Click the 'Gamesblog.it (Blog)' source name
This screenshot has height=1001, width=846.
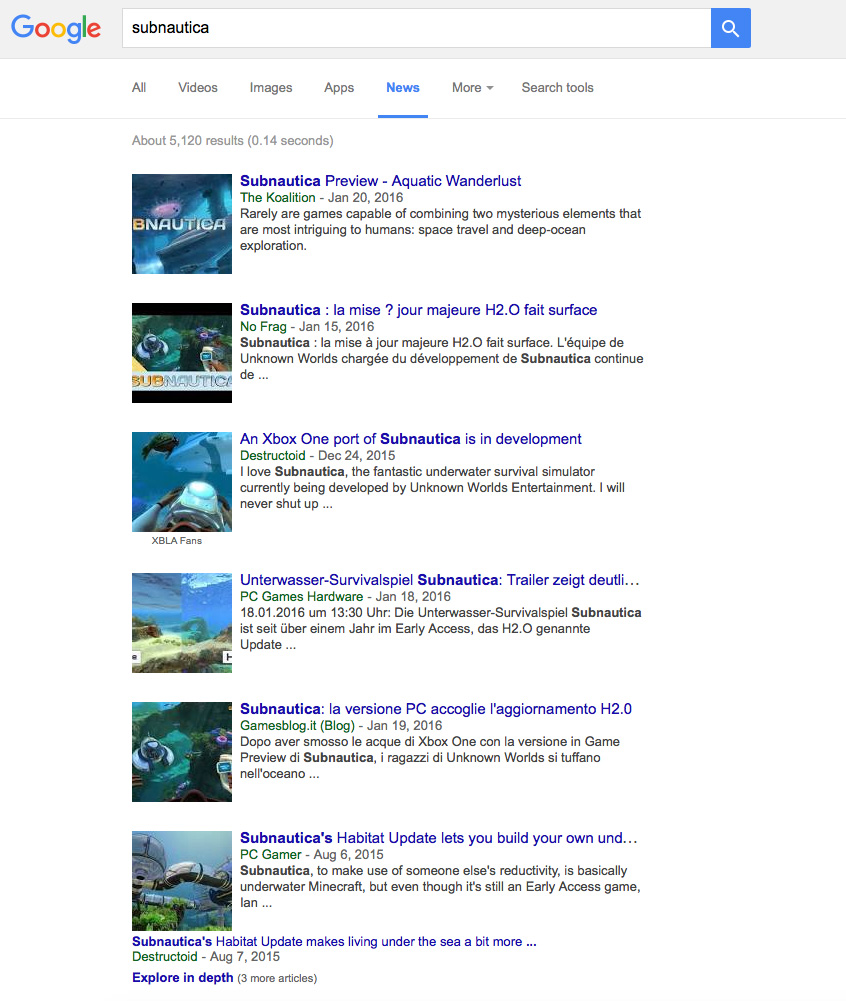click(x=298, y=725)
